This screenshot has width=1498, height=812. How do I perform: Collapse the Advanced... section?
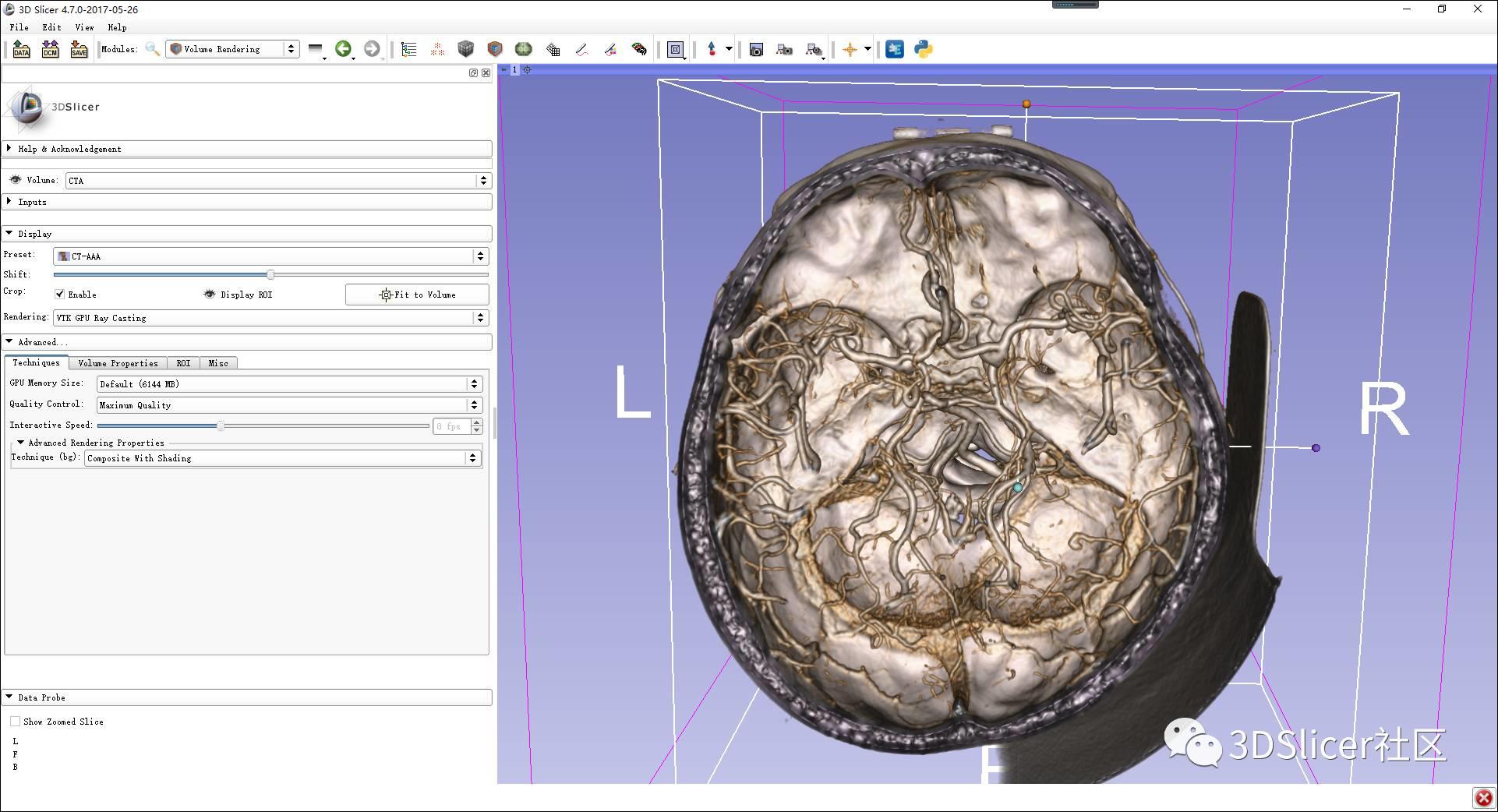(246, 342)
